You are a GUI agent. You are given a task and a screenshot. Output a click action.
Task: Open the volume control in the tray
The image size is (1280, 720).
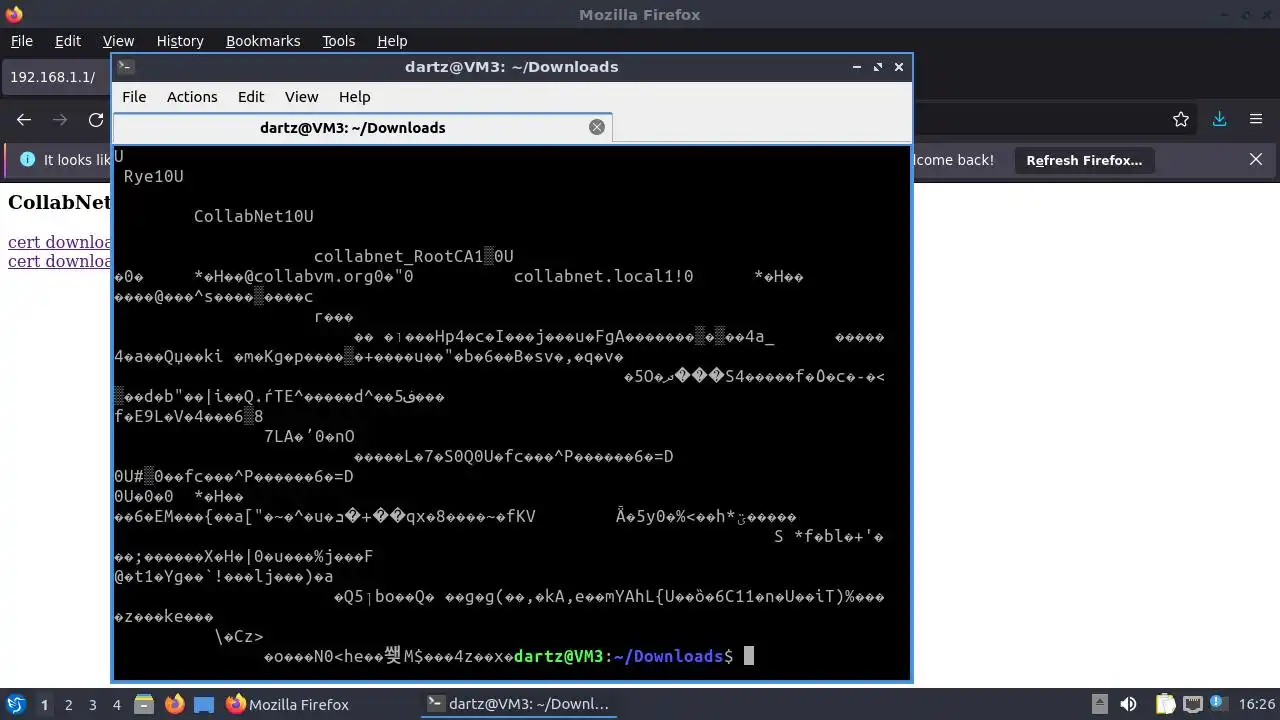pos(1129,704)
